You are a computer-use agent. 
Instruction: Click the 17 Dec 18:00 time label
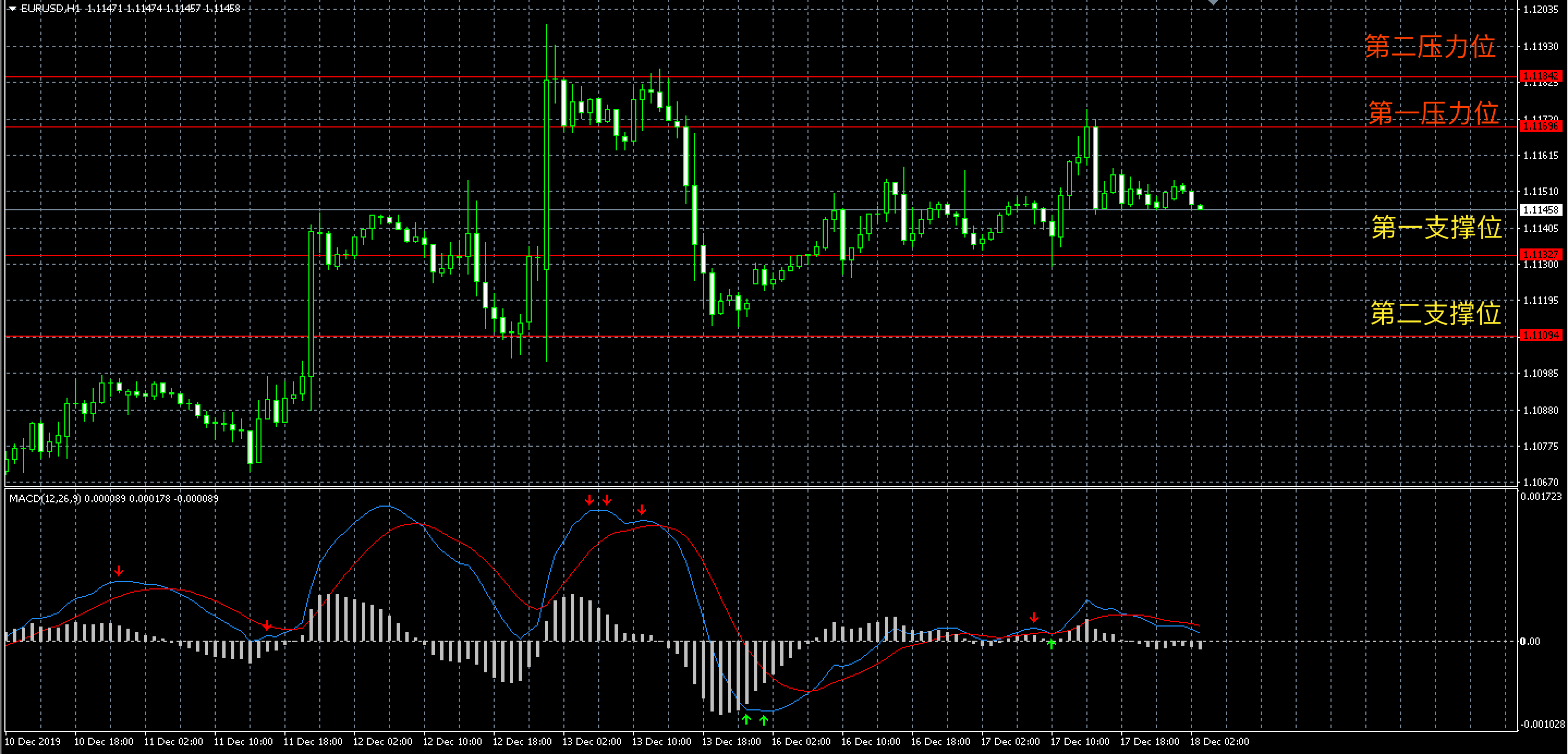tap(1149, 742)
